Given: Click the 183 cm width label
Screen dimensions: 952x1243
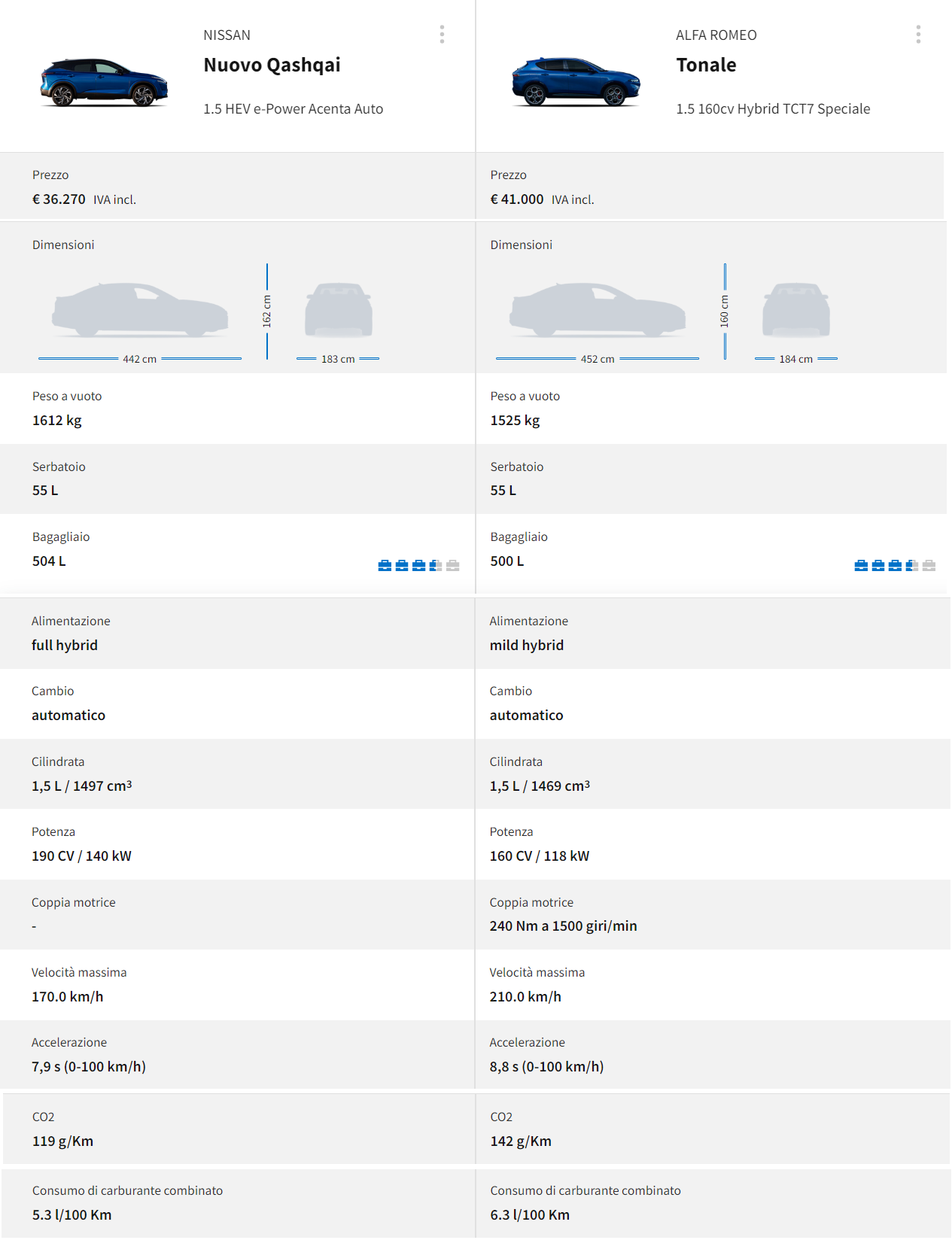Looking at the screenshot, I should pyautogui.click(x=338, y=359).
